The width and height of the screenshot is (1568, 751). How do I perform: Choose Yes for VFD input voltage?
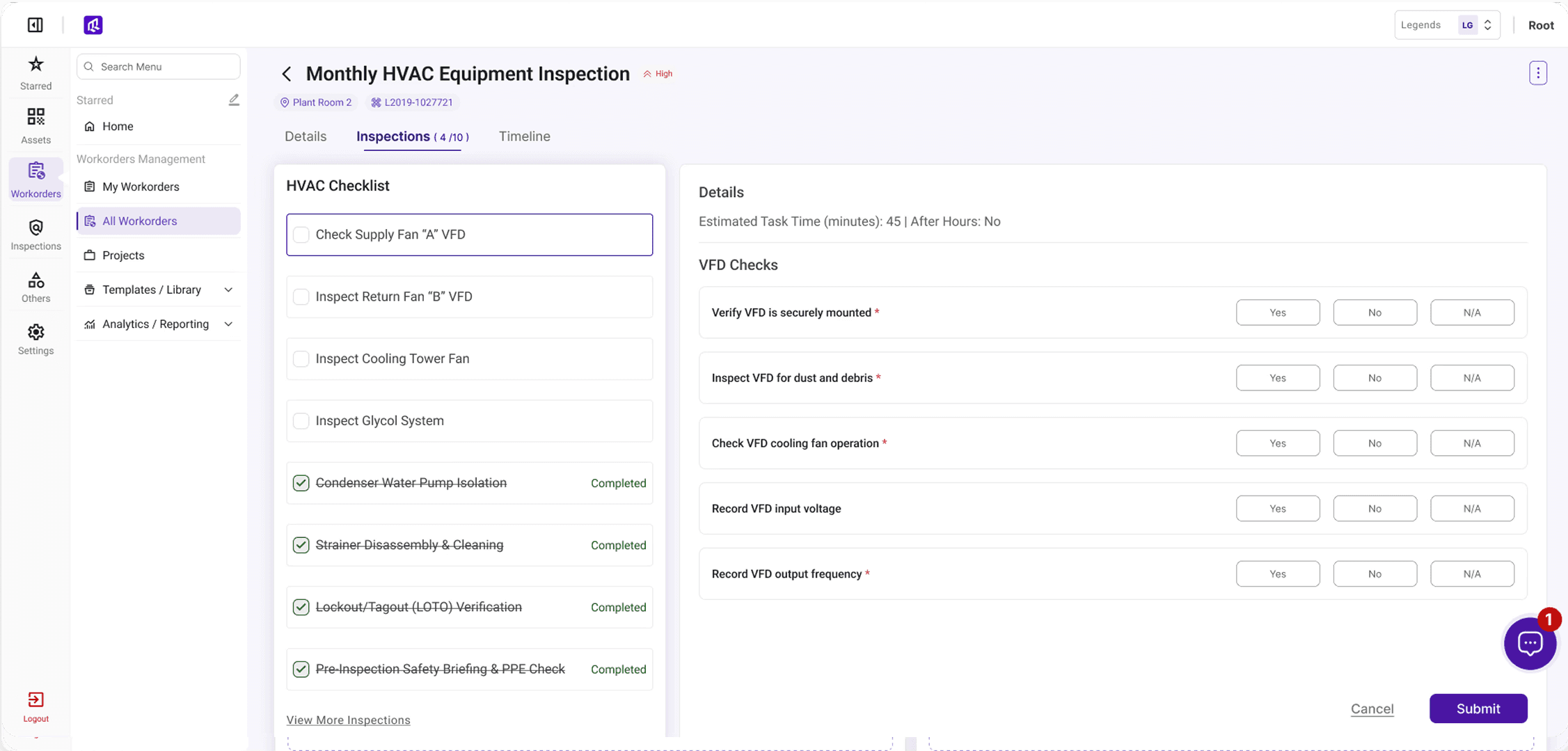click(x=1278, y=509)
